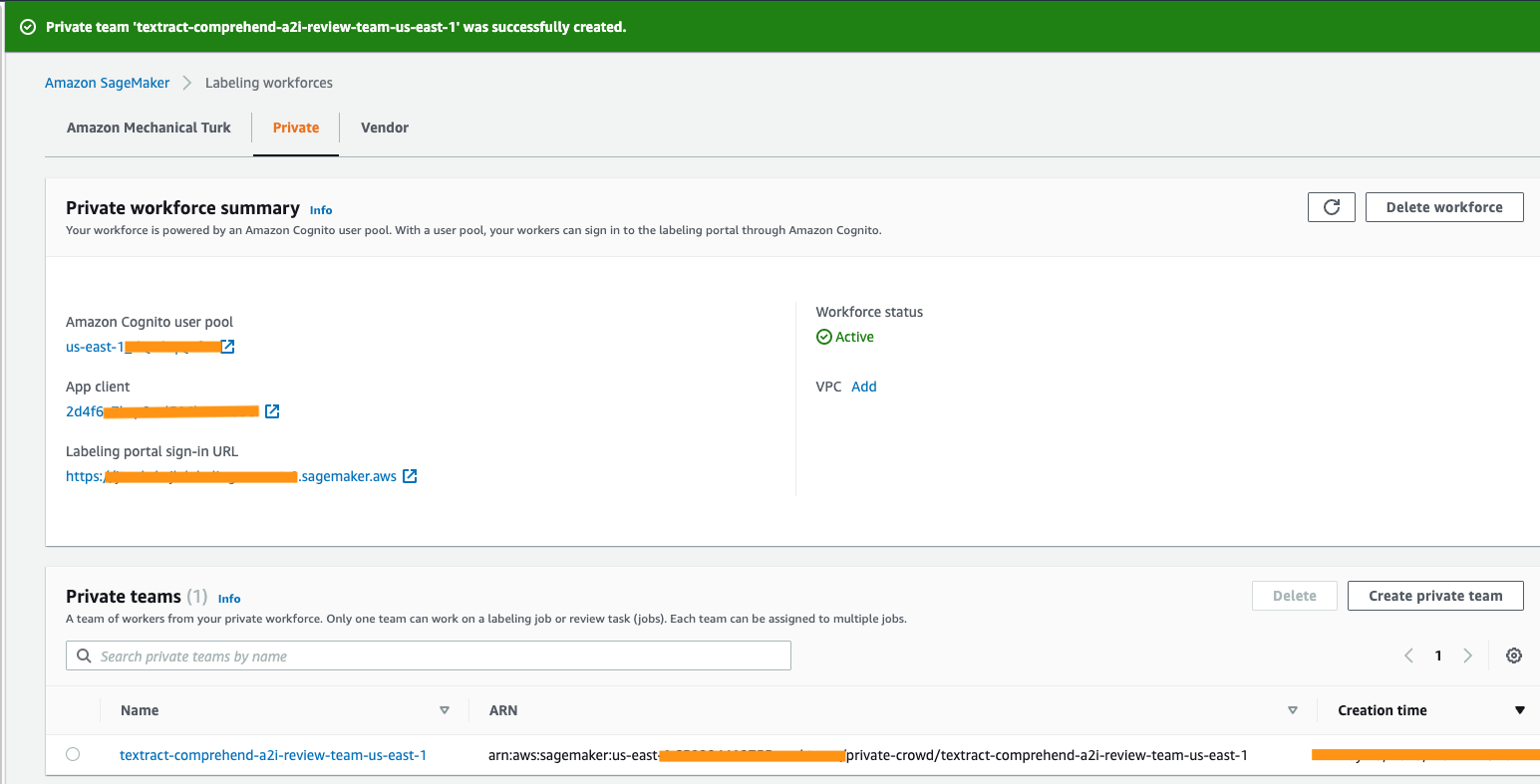
Task: Click the Create private team button
Action: (1435, 596)
